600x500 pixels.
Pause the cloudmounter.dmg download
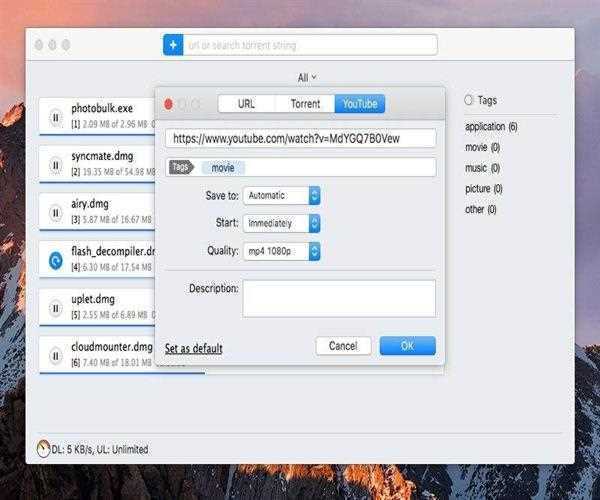pyautogui.click(x=55, y=355)
